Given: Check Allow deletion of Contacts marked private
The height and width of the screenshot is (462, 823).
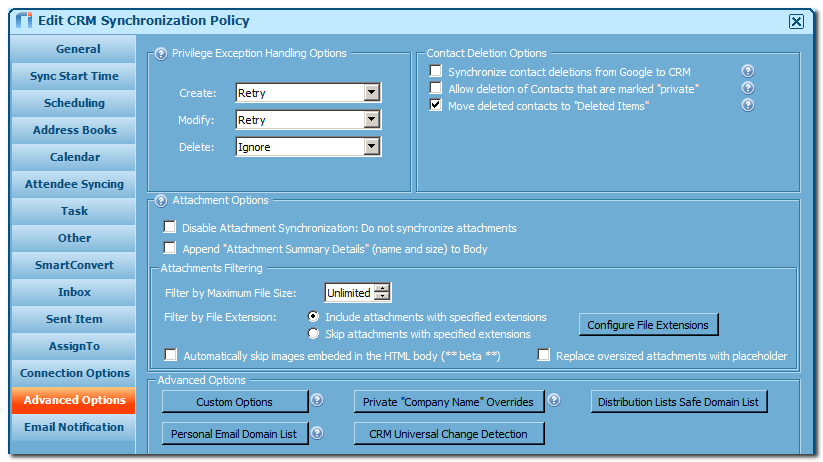Looking at the screenshot, I should click(x=436, y=88).
